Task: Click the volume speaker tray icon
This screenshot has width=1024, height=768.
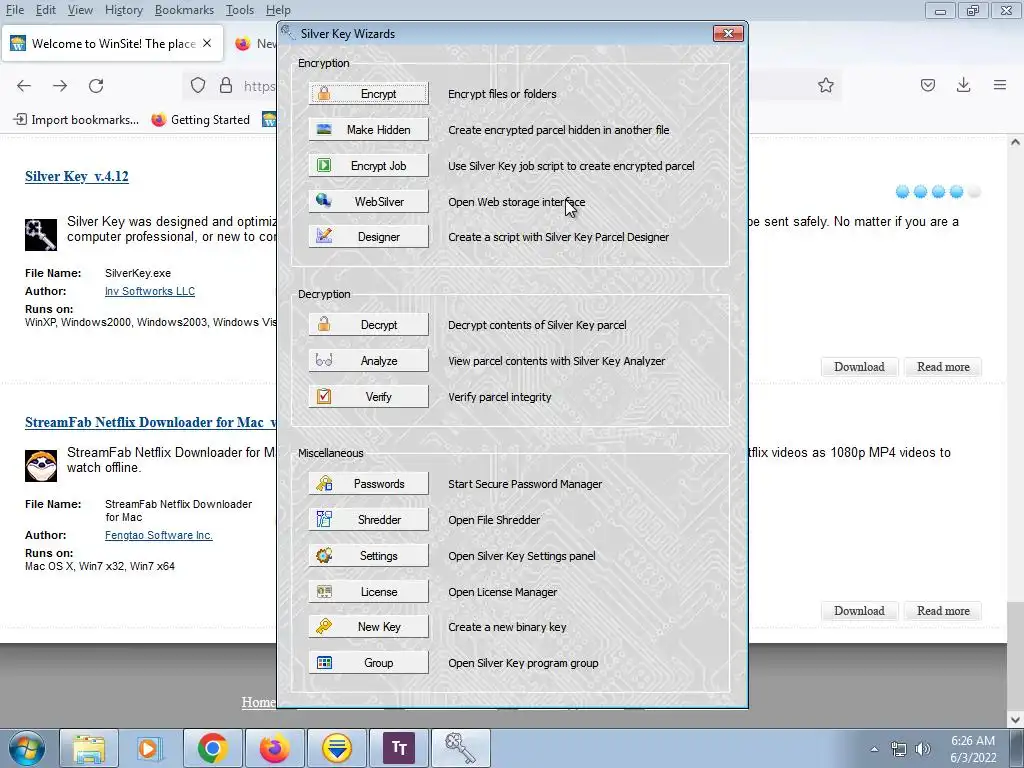Action: (x=923, y=749)
